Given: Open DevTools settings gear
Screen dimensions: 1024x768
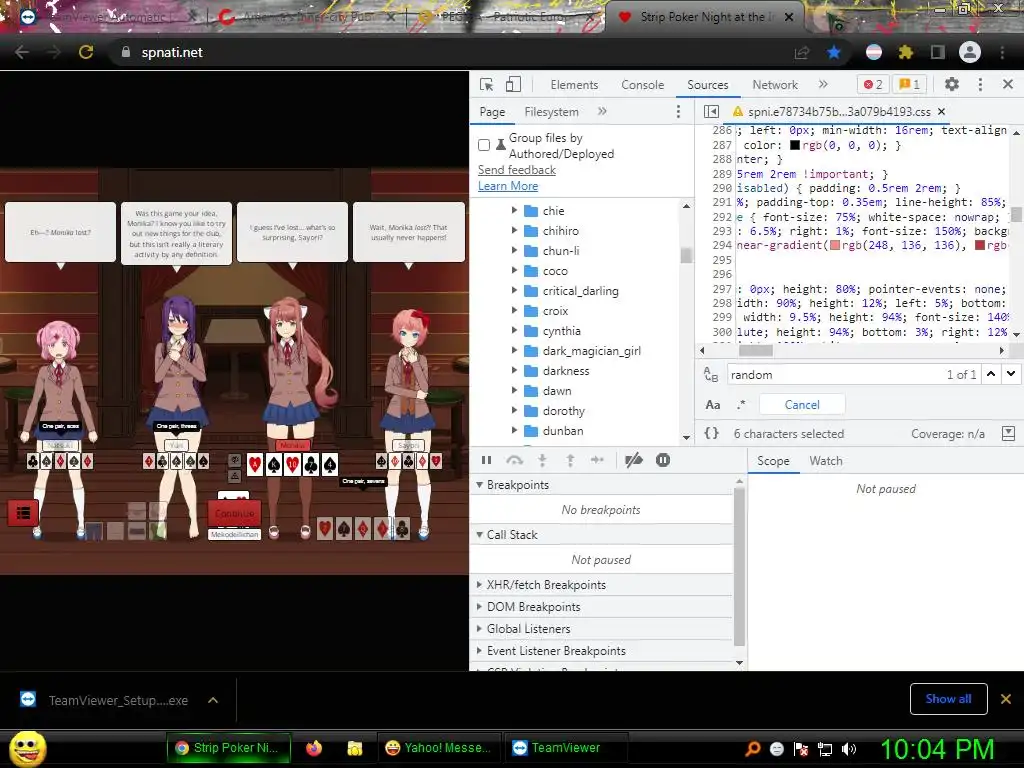Looking at the screenshot, I should pyautogui.click(x=952, y=84).
